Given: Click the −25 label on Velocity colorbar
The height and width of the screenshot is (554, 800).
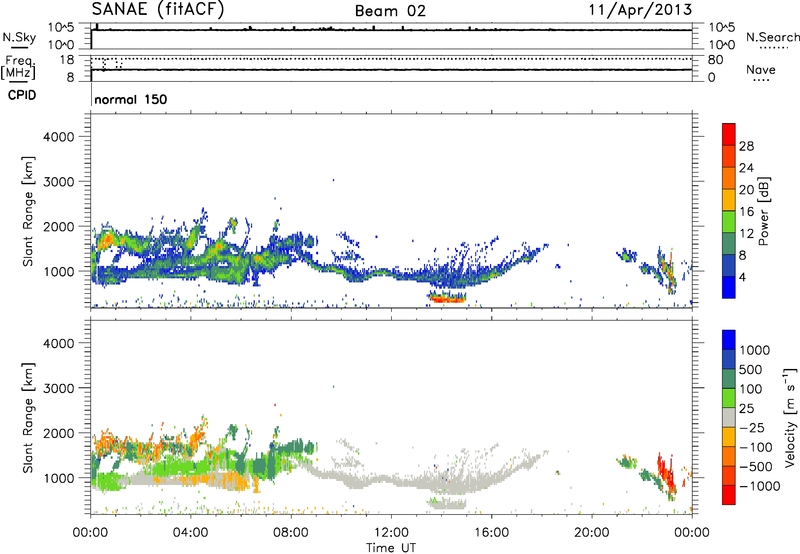Looking at the screenshot, I should click(x=752, y=427).
